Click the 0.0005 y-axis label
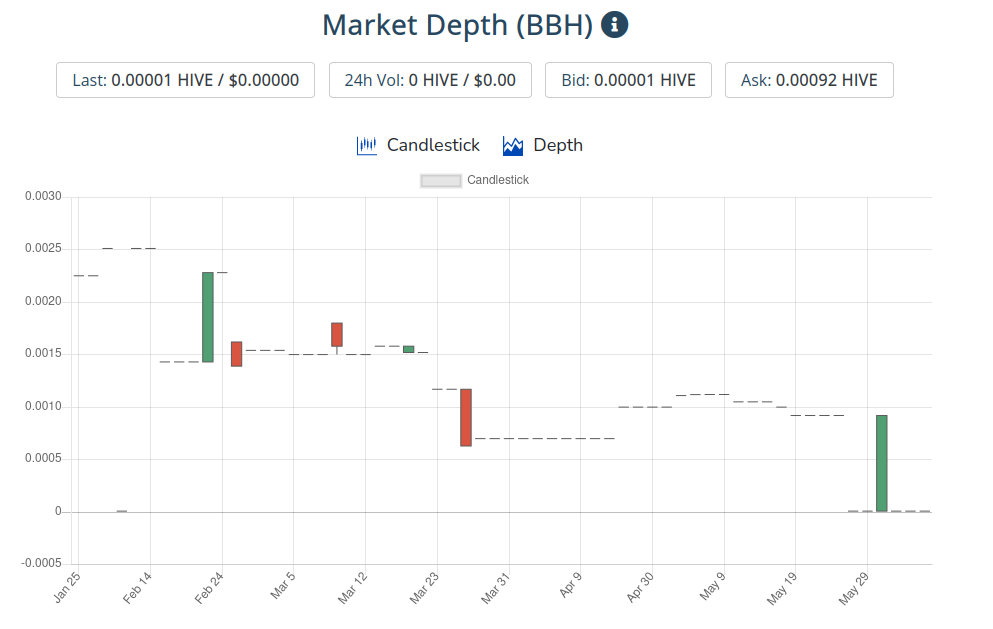Image resolution: width=993 pixels, height=629 pixels. point(43,459)
